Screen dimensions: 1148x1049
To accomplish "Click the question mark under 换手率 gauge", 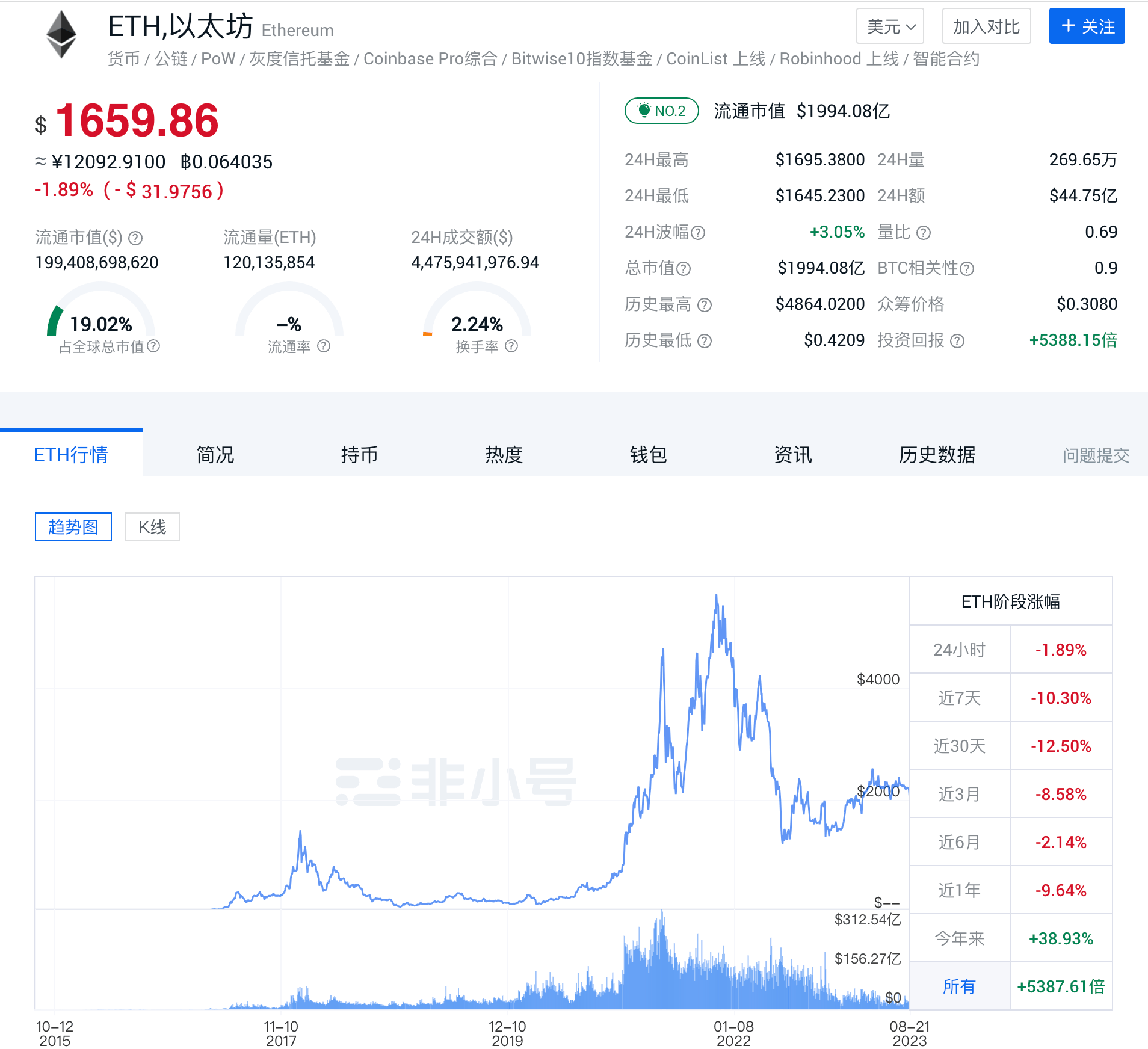I will coord(511,347).
